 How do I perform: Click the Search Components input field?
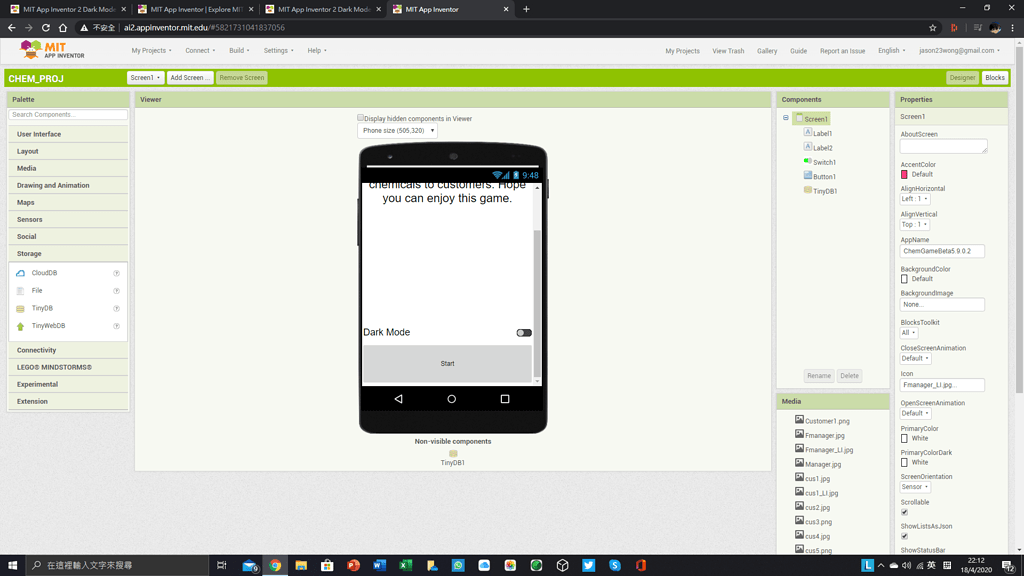67,114
